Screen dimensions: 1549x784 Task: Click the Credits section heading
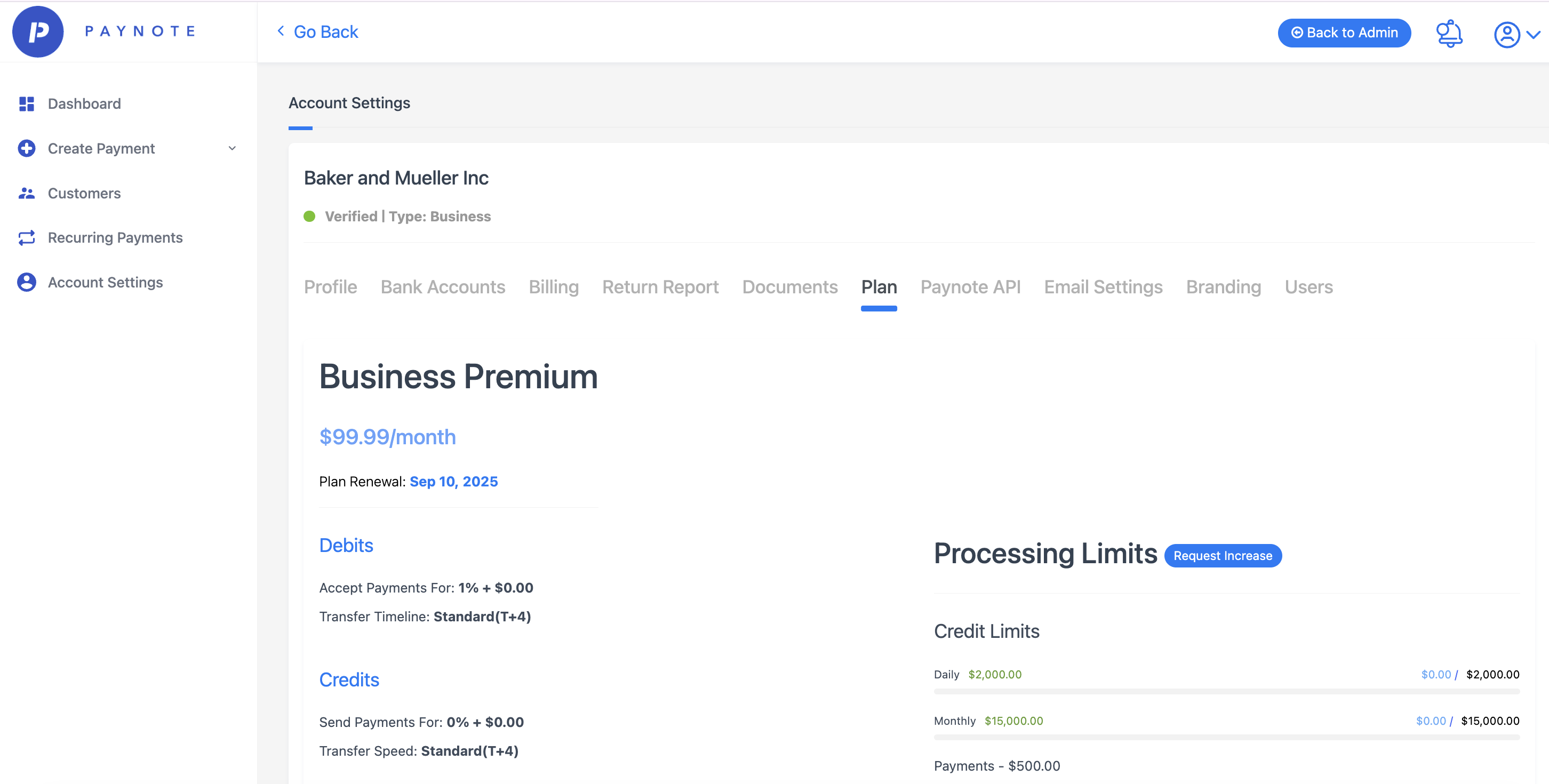click(x=349, y=680)
